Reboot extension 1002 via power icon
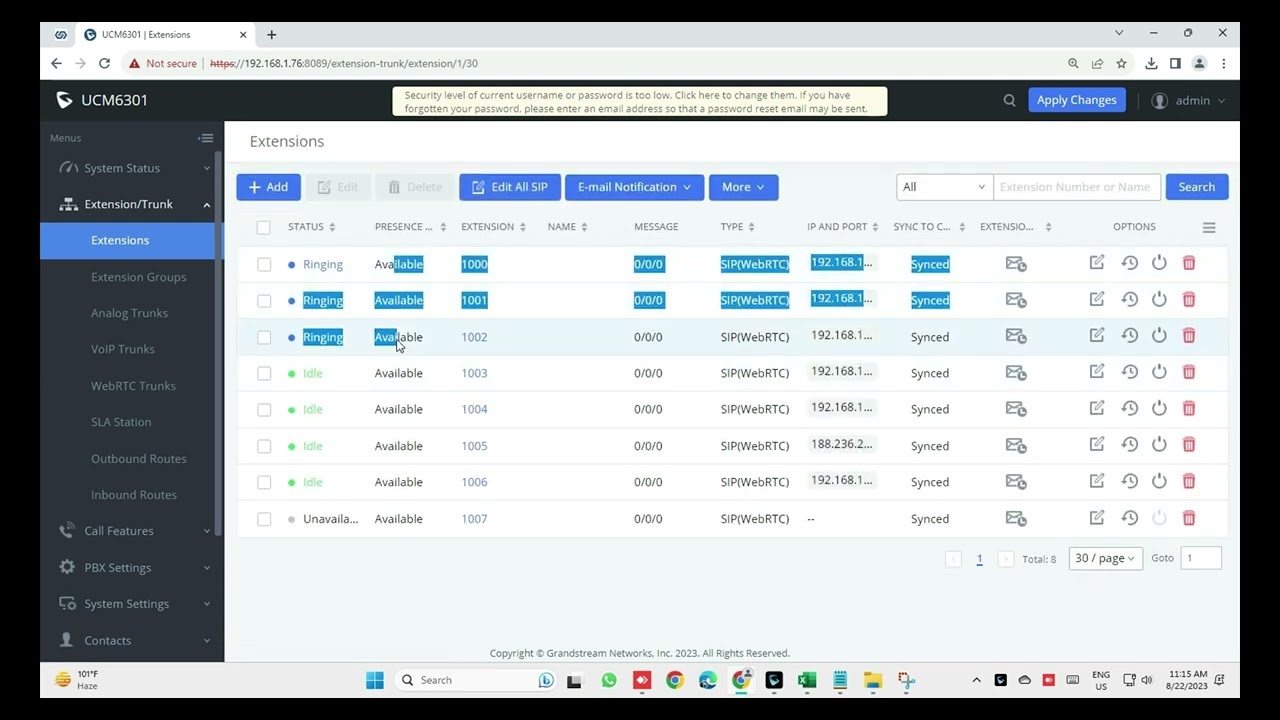The height and width of the screenshot is (720, 1280). tap(1159, 336)
